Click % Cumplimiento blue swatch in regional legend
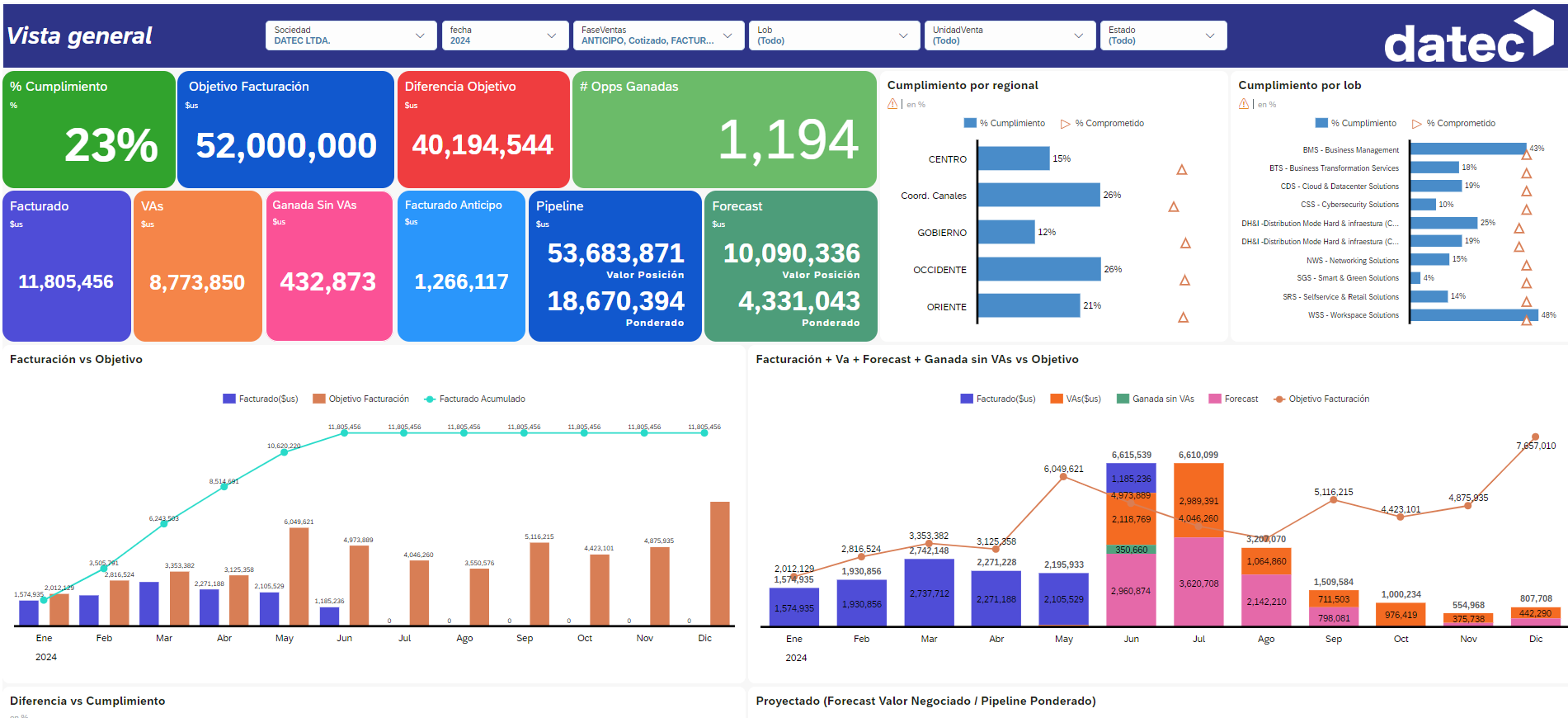The width and height of the screenshot is (1568, 718). tap(970, 123)
